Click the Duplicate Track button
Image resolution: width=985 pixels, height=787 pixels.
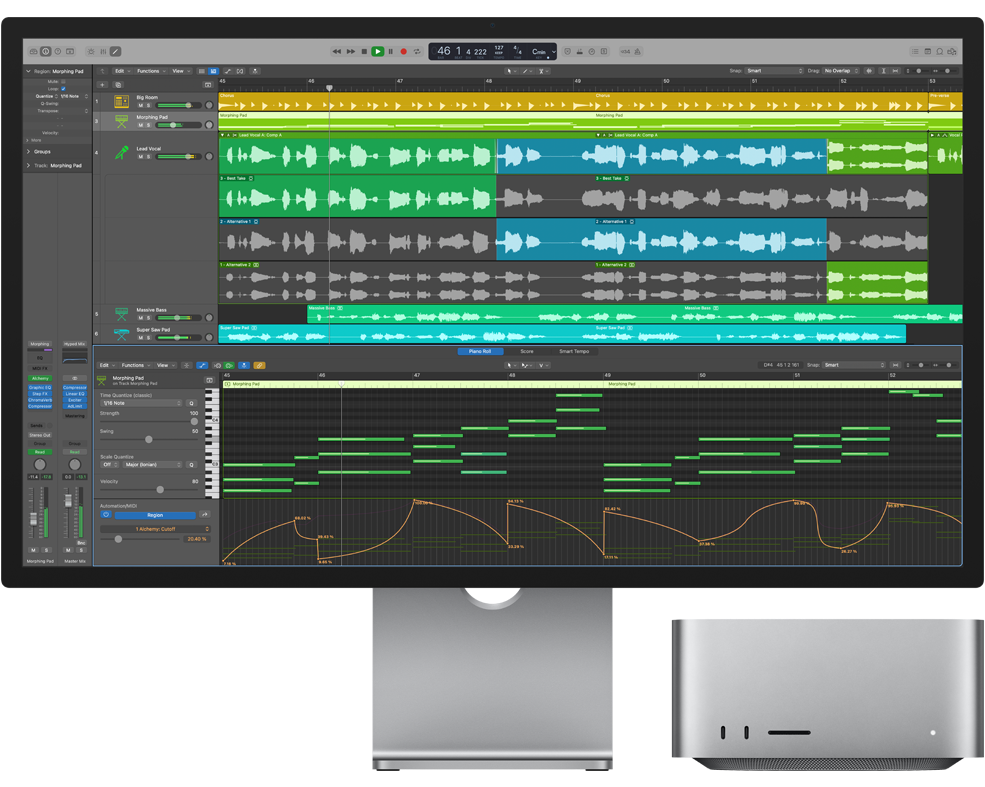pyautogui.click(x=118, y=85)
